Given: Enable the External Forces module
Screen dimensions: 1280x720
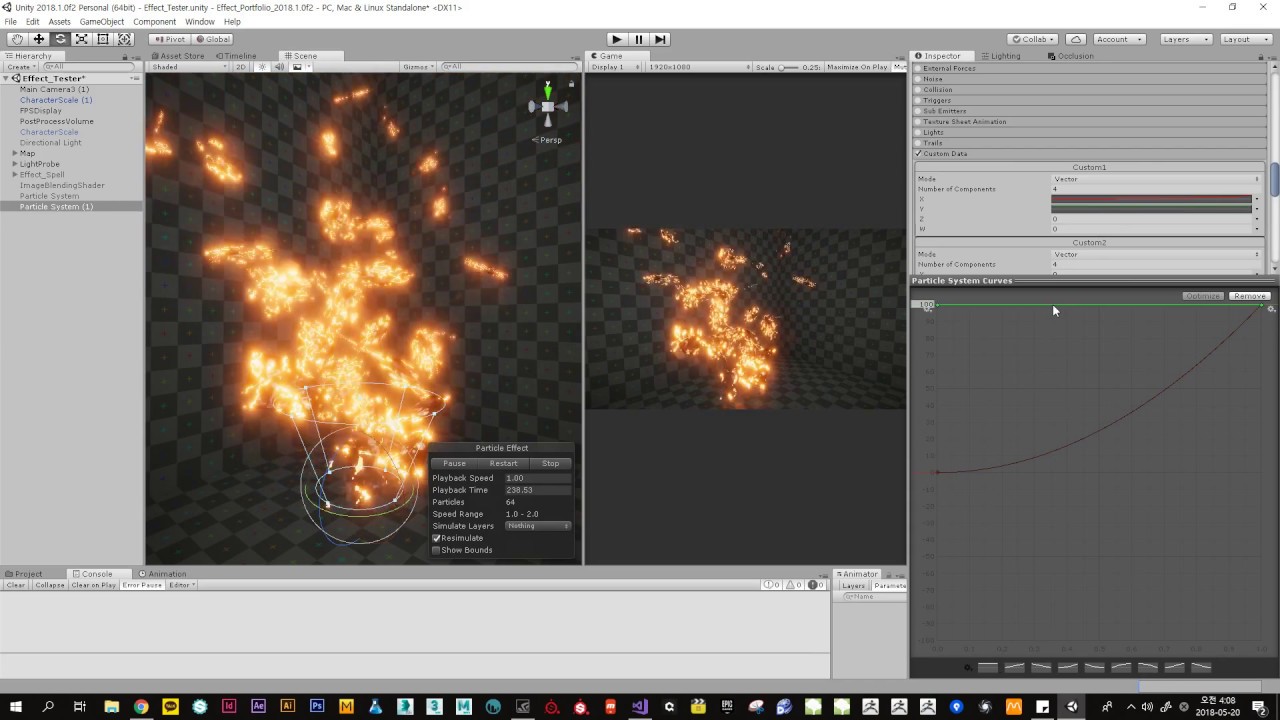Looking at the screenshot, I should [918, 68].
